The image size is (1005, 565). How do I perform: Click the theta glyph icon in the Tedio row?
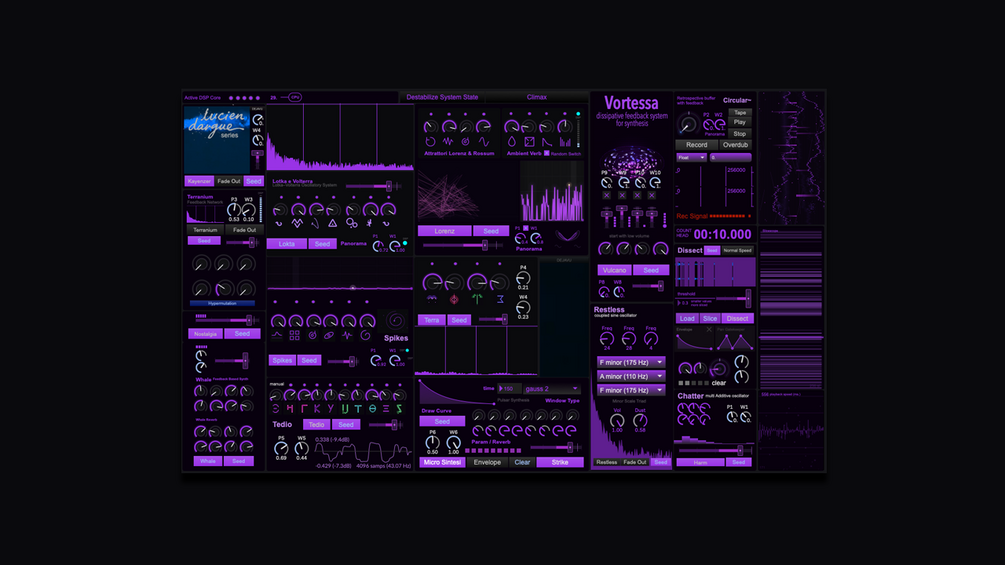tap(372, 409)
